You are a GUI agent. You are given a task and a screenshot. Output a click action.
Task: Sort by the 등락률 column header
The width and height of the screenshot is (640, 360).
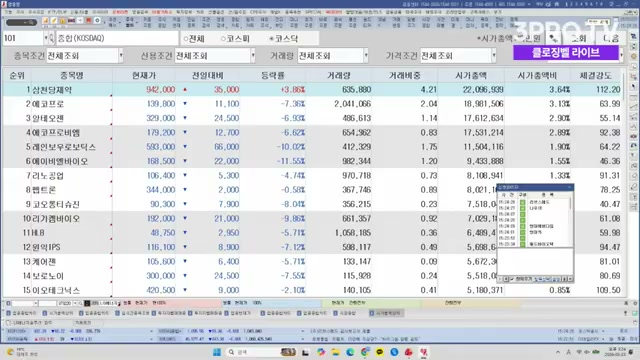click(x=273, y=76)
